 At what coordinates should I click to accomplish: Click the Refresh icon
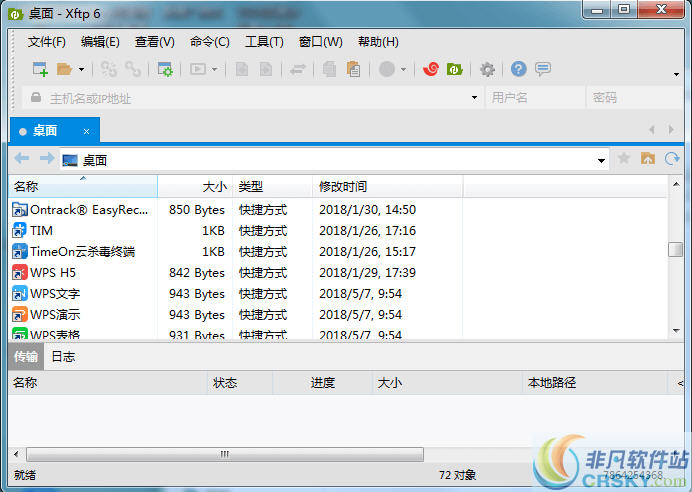[672, 158]
